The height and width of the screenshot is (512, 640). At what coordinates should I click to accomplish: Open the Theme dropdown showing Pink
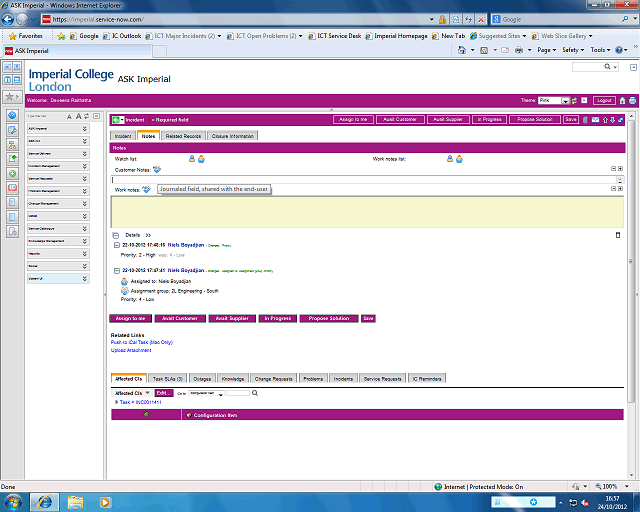pyautogui.click(x=566, y=100)
